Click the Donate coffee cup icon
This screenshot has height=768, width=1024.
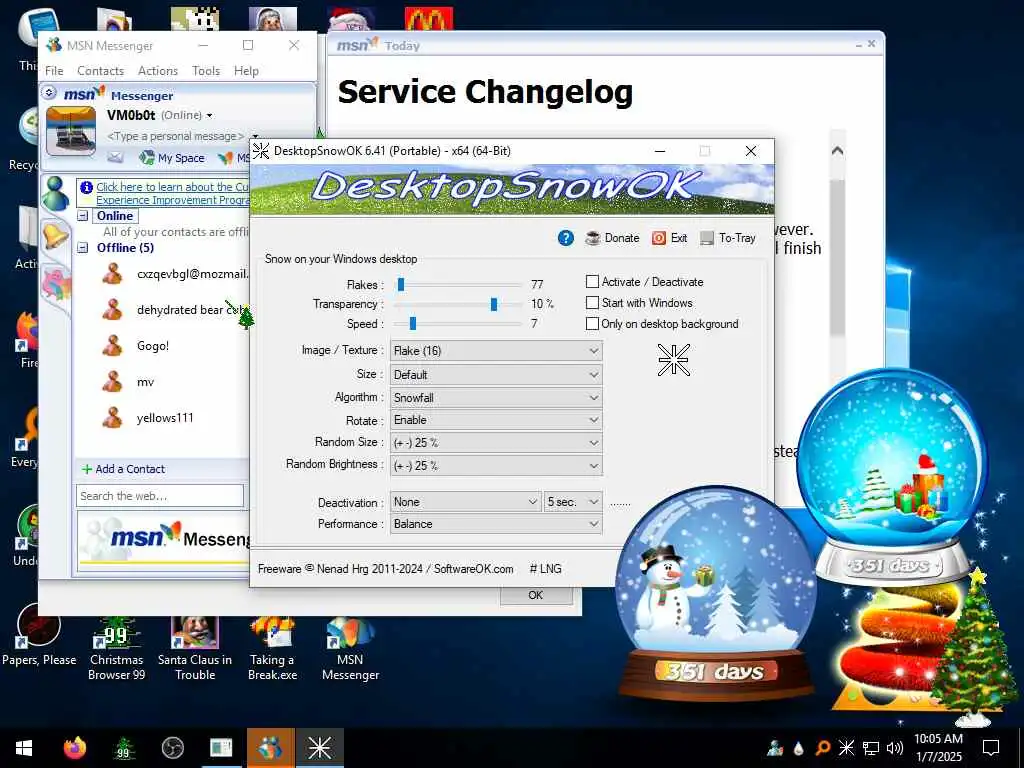(x=592, y=238)
